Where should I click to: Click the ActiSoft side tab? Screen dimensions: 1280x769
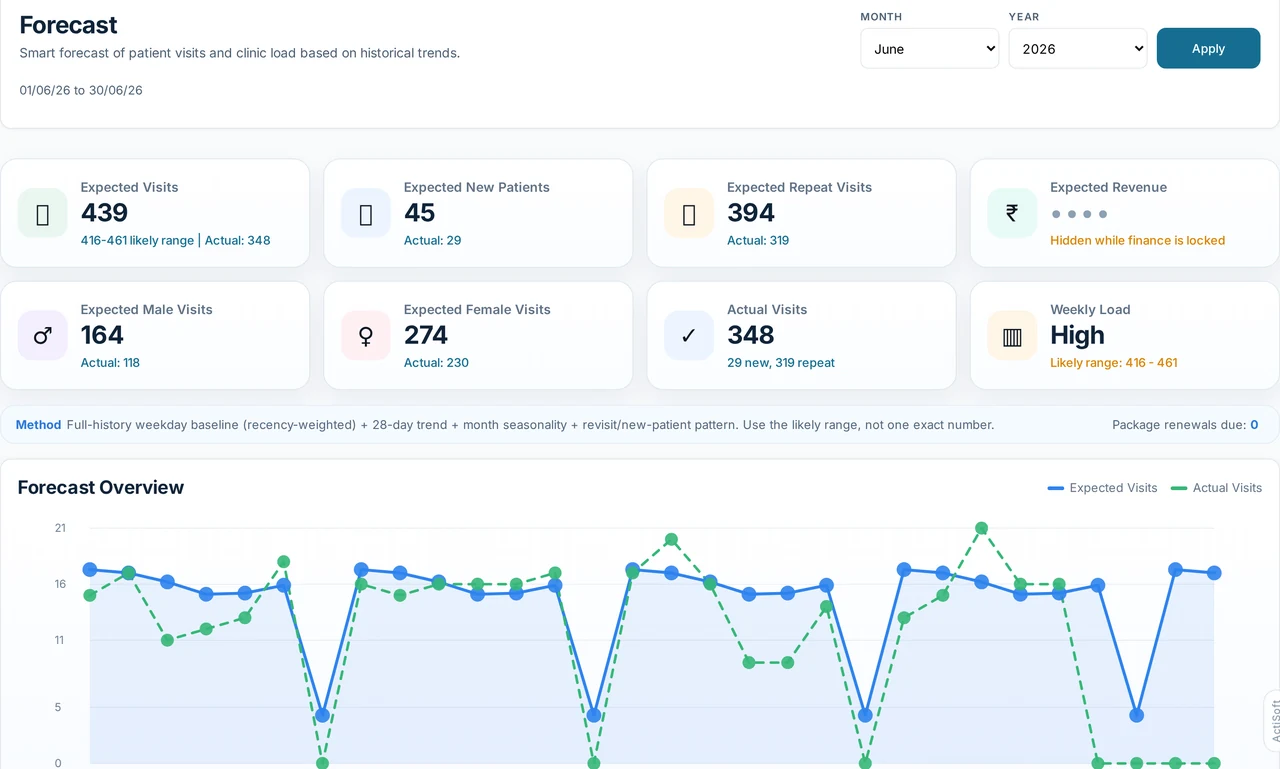[x=1273, y=721]
